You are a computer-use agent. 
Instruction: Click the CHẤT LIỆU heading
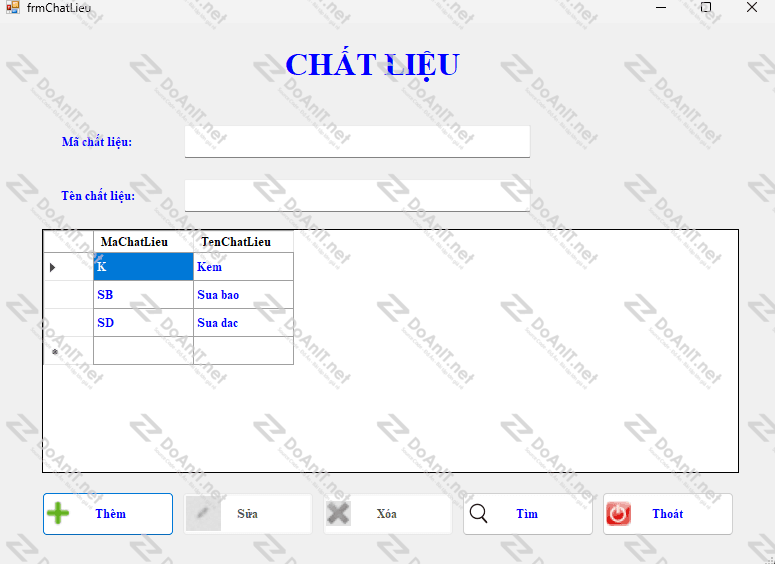(x=373, y=65)
